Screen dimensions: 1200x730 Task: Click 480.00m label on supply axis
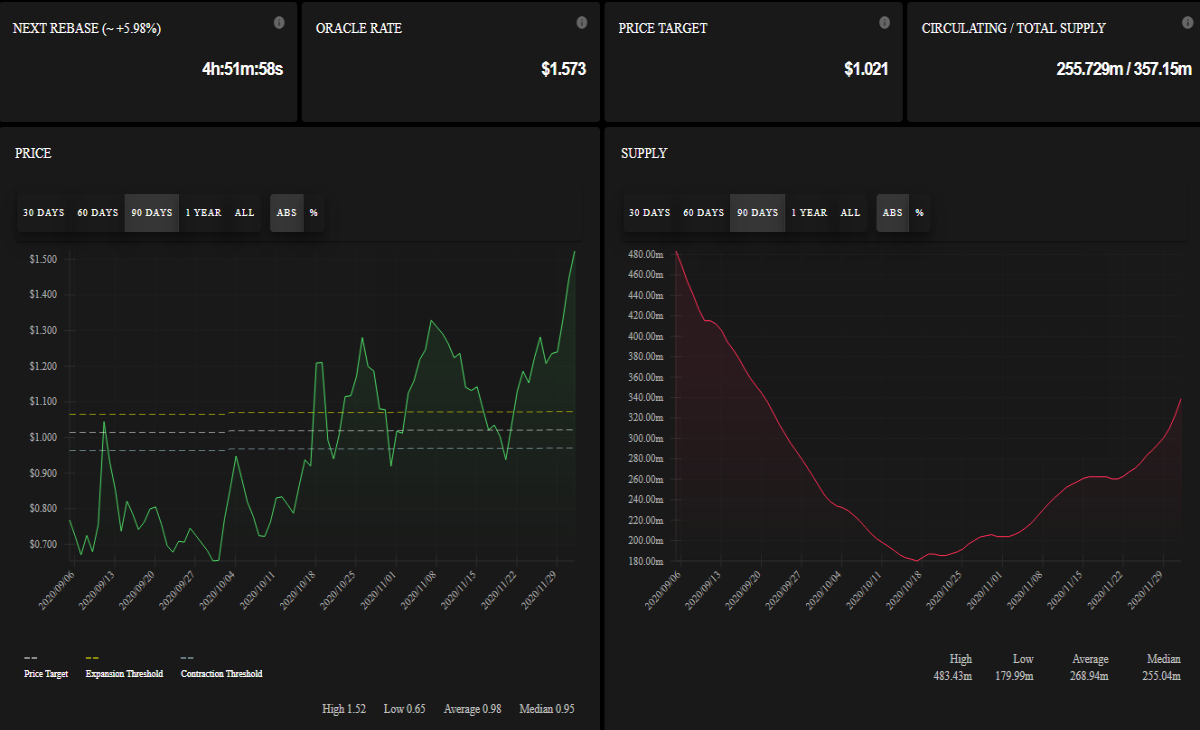[646, 255]
